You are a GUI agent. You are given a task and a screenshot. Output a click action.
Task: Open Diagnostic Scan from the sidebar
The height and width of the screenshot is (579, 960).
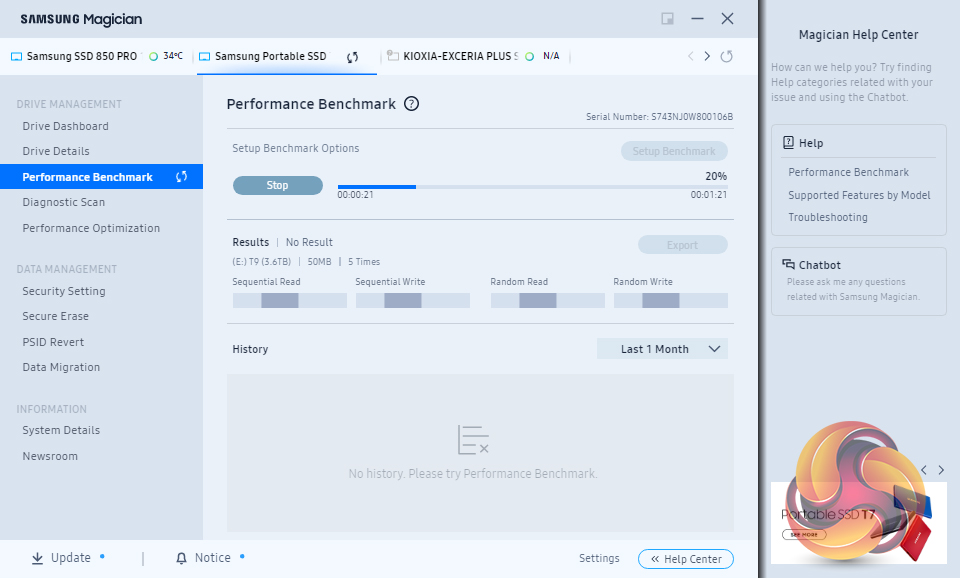click(x=63, y=202)
